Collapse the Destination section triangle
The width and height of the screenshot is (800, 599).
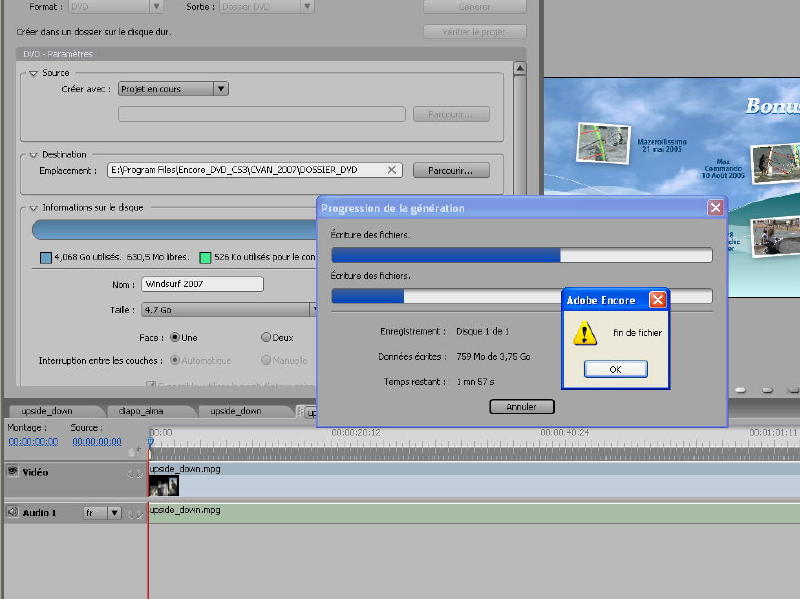pyautogui.click(x=34, y=155)
